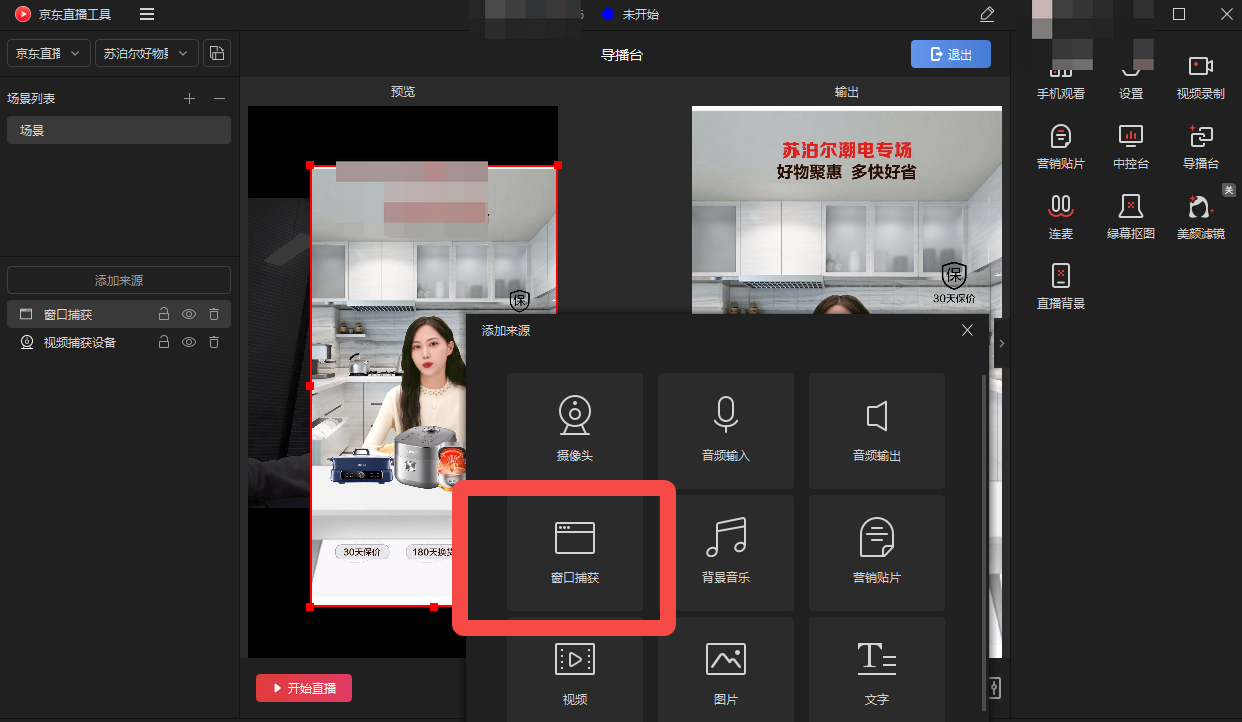Viewport: 1242px width, 722px height.
Task: Click the 未开始 status text
Action: click(x=641, y=14)
